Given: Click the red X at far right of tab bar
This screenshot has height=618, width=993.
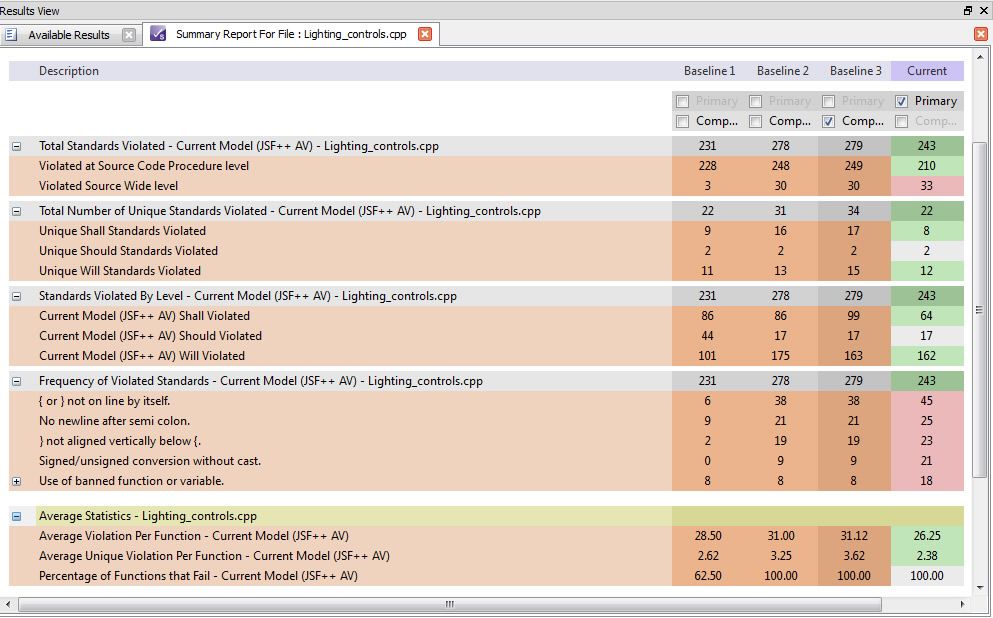Looking at the screenshot, I should 981,34.
